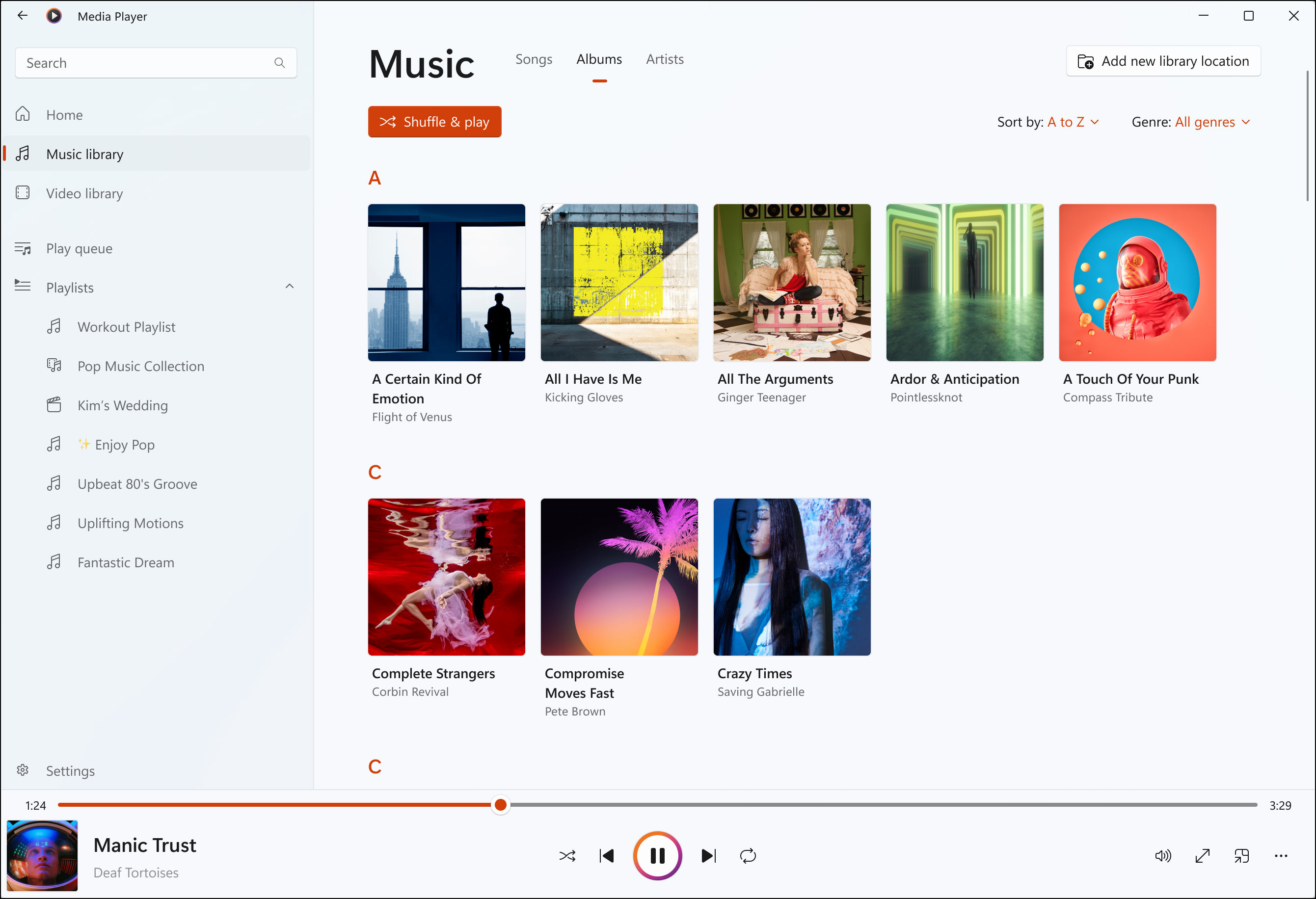This screenshot has height=899, width=1316.
Task: Open the volume control
Action: (1163, 856)
